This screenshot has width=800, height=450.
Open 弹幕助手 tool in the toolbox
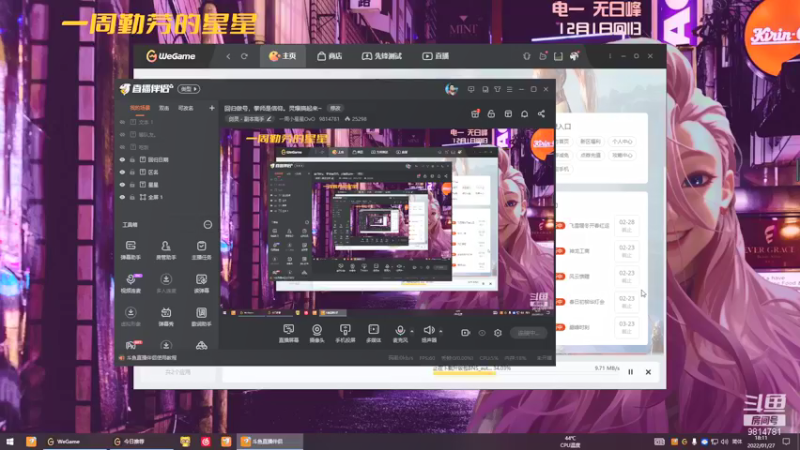pos(131,250)
